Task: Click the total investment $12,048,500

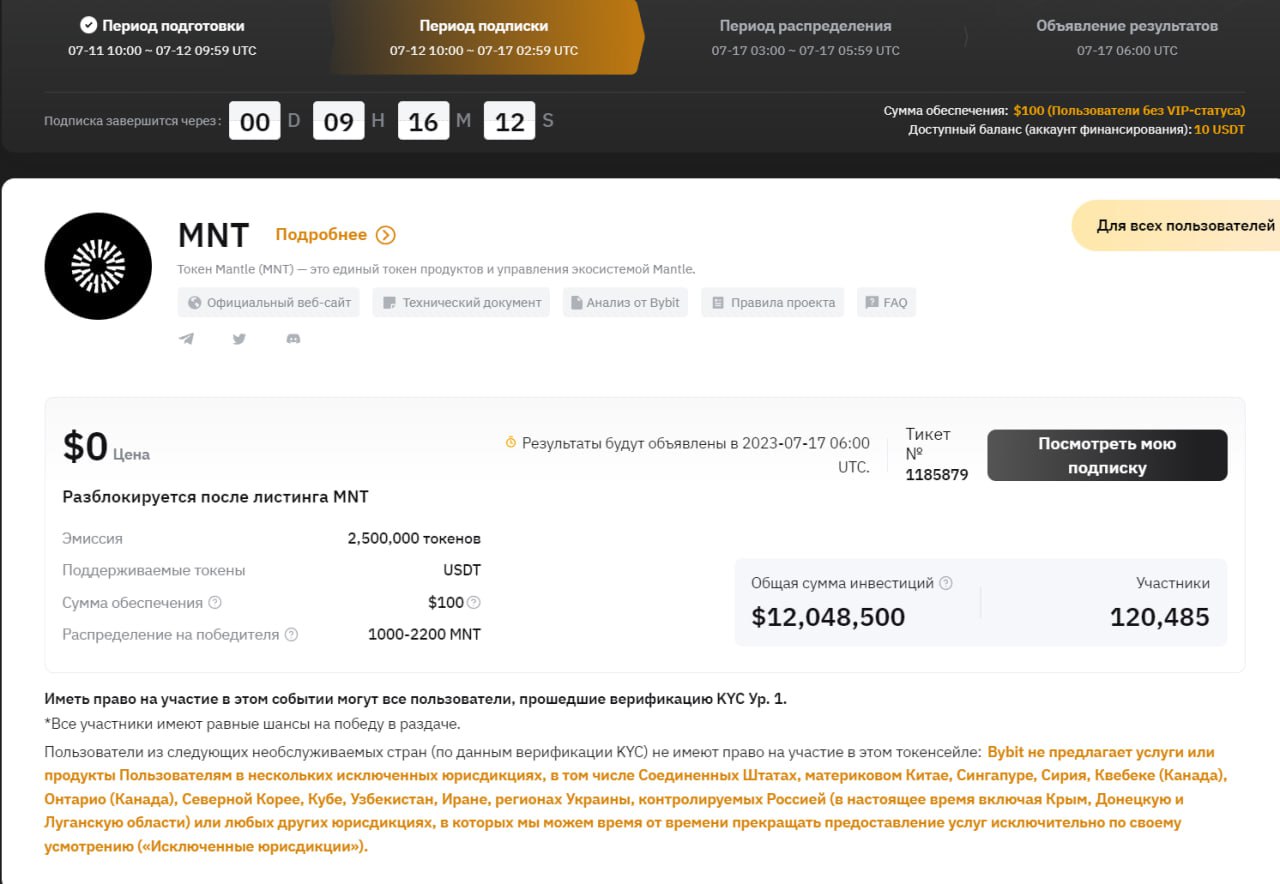Action: pyautogui.click(x=828, y=617)
